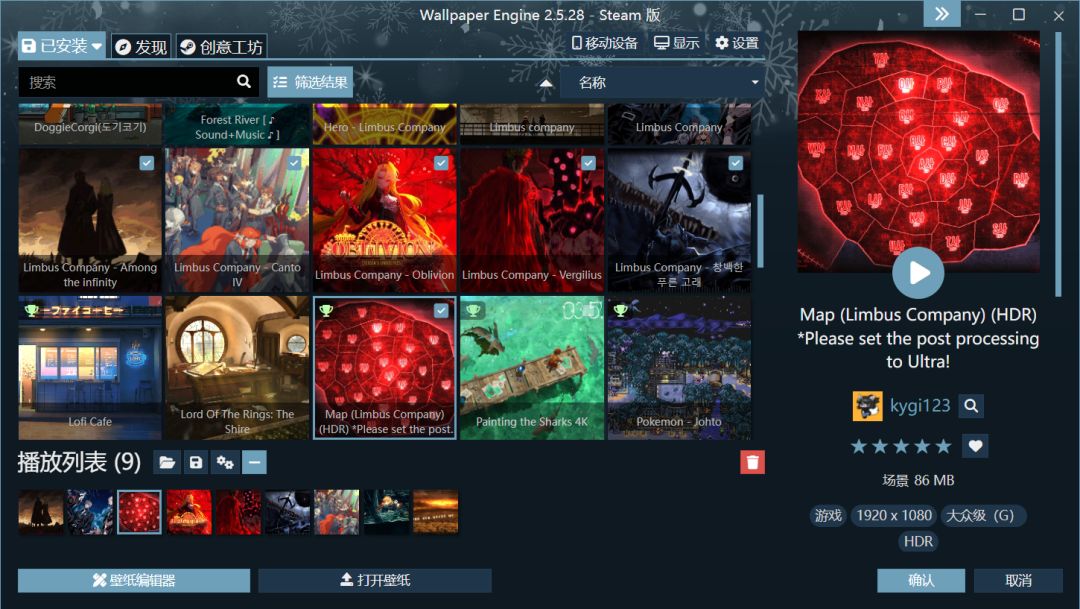
Task: Favorite the wallpaper with heart icon
Action: click(975, 446)
